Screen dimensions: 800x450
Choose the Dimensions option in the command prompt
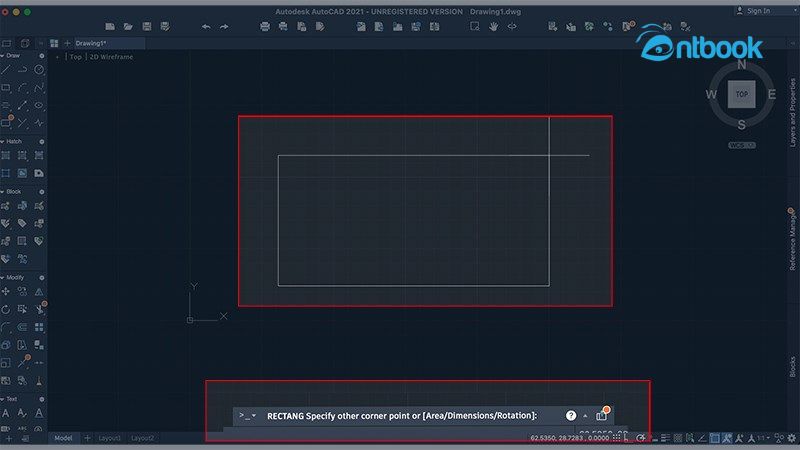coord(470,416)
